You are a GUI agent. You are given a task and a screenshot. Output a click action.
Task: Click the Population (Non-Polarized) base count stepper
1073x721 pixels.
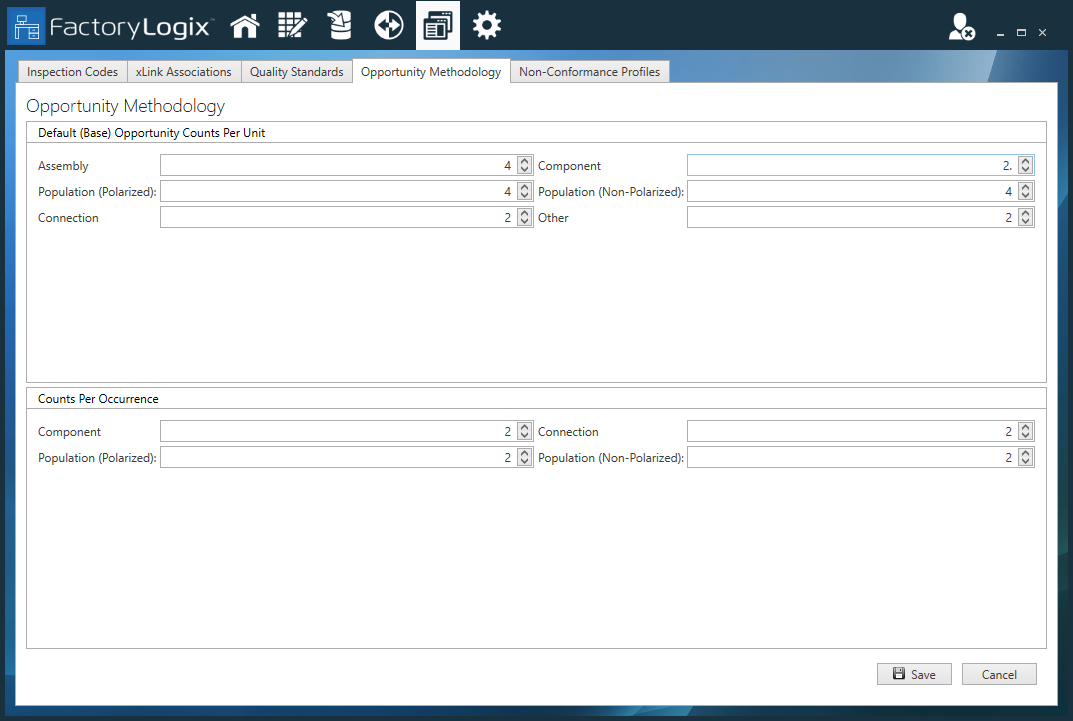tap(1025, 192)
